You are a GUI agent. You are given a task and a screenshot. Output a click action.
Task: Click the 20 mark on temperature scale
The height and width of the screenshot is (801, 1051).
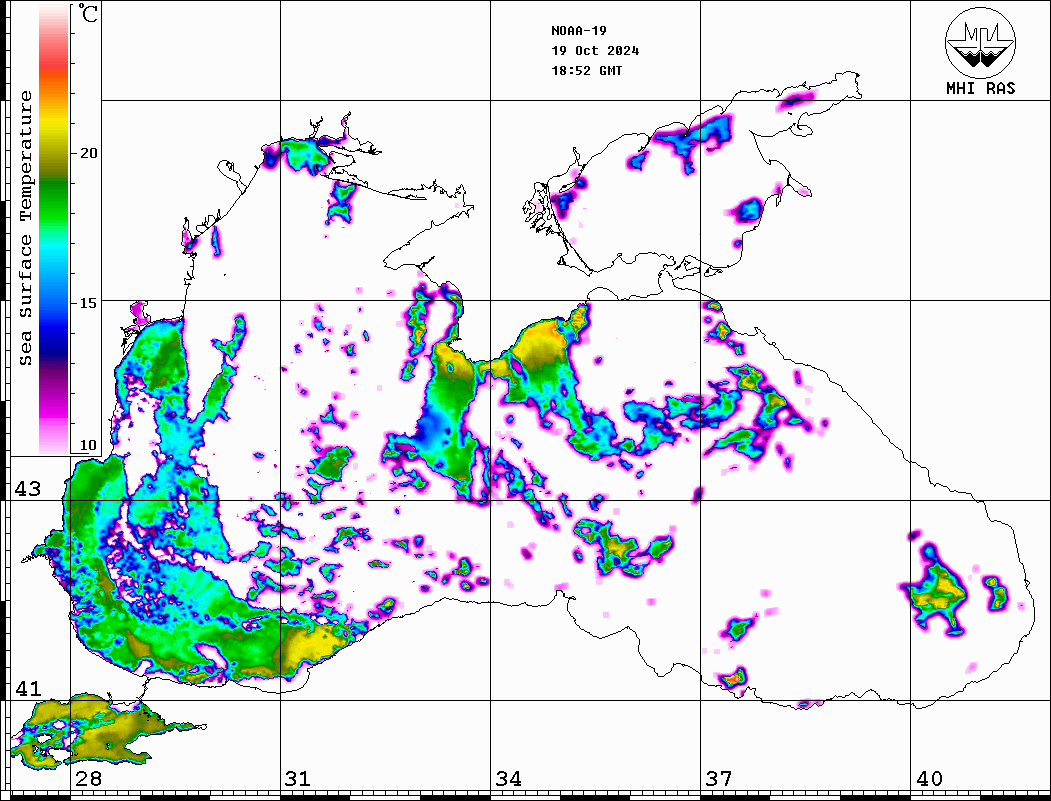(x=89, y=153)
